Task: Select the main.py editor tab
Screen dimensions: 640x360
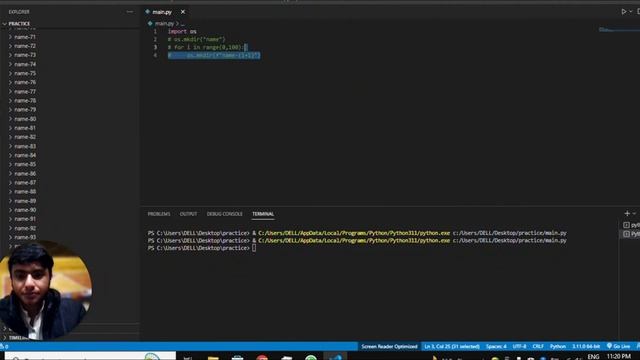Action: point(162,12)
